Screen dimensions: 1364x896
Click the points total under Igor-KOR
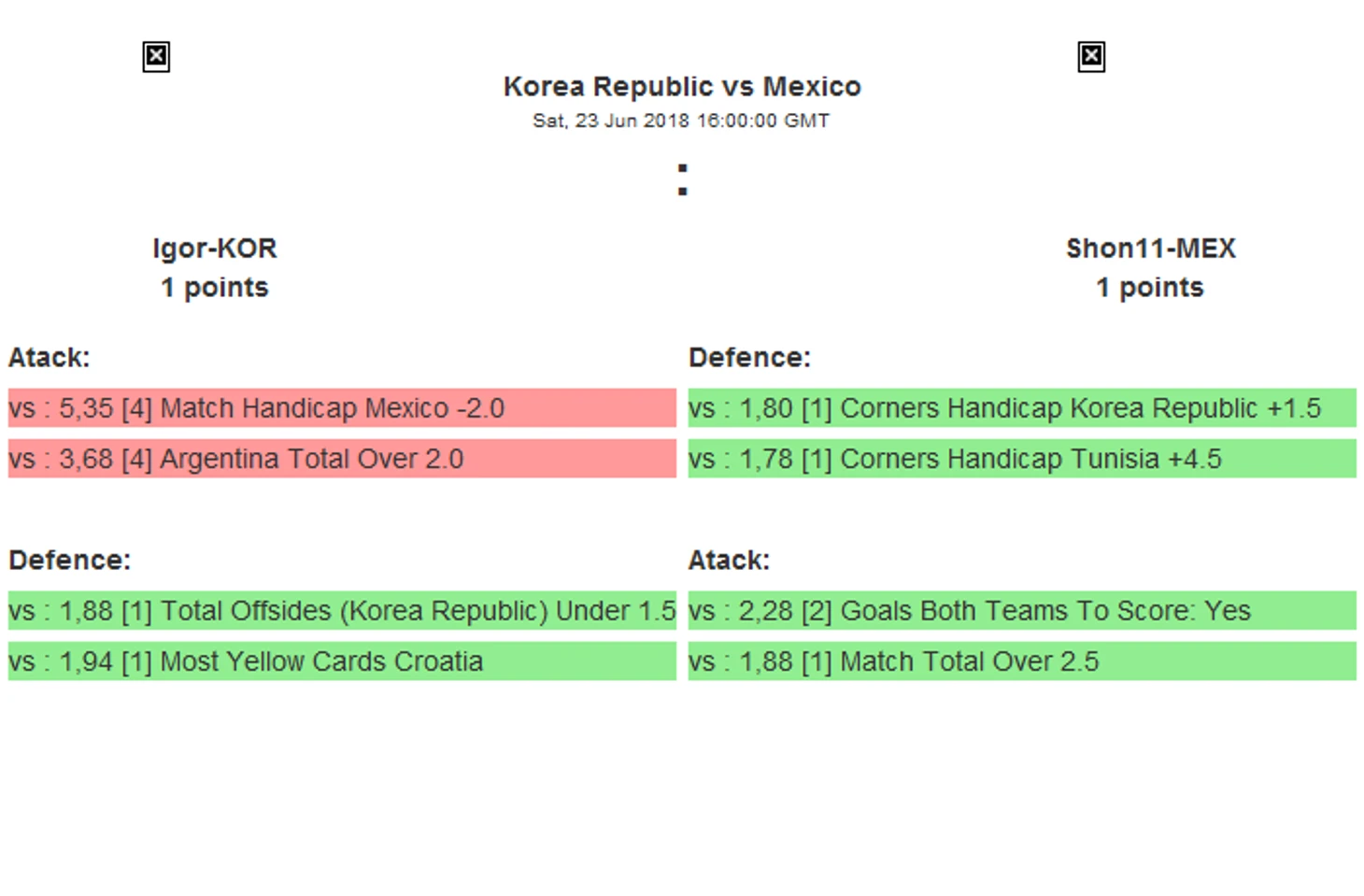click(215, 288)
